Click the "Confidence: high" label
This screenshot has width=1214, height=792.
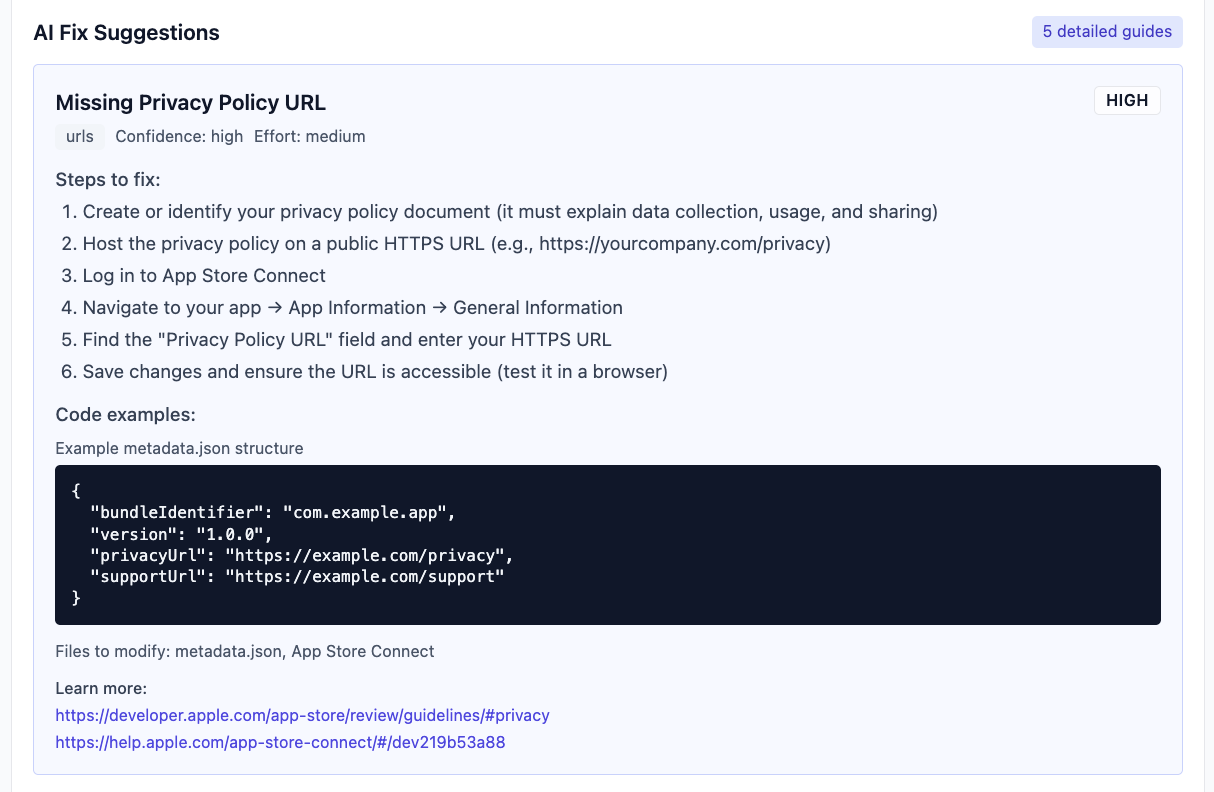(x=180, y=136)
